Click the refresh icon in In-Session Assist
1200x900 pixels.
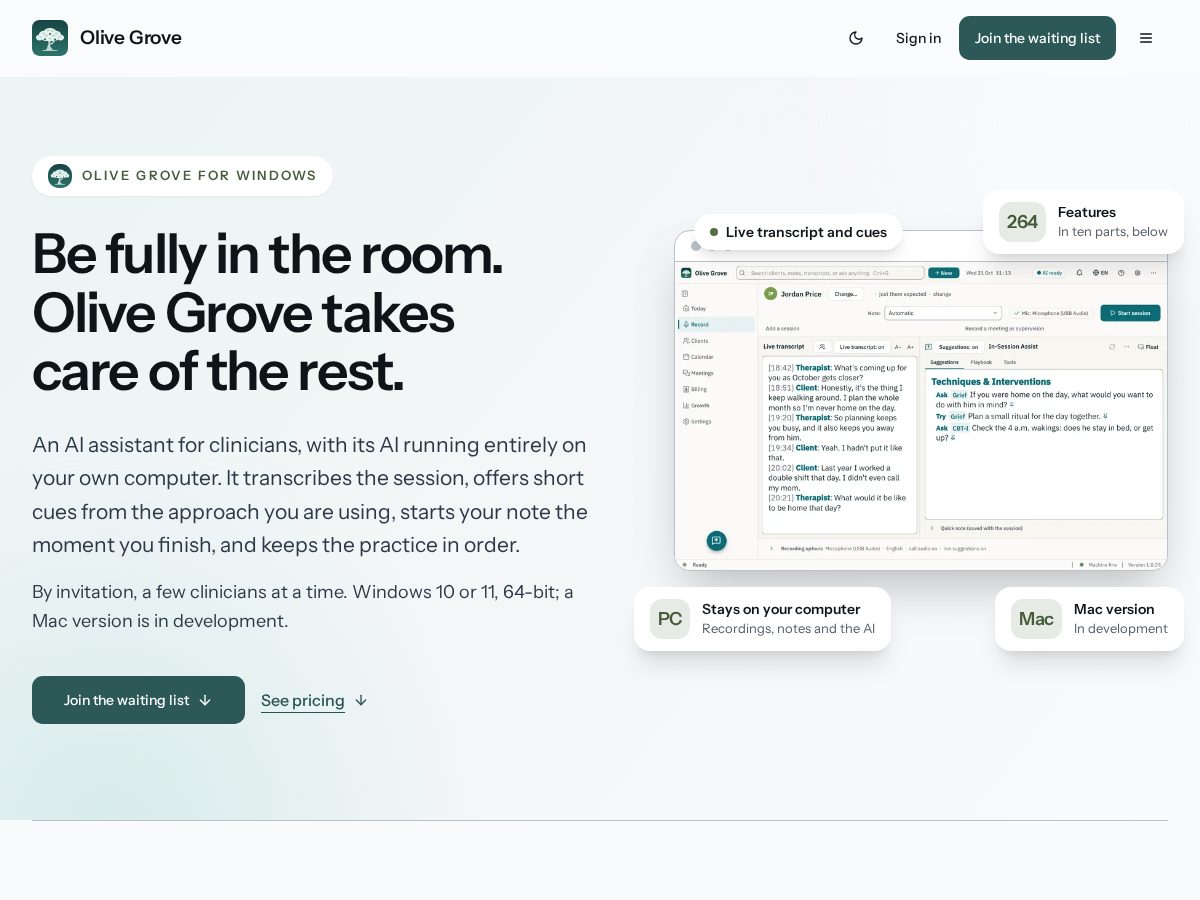tap(1112, 347)
